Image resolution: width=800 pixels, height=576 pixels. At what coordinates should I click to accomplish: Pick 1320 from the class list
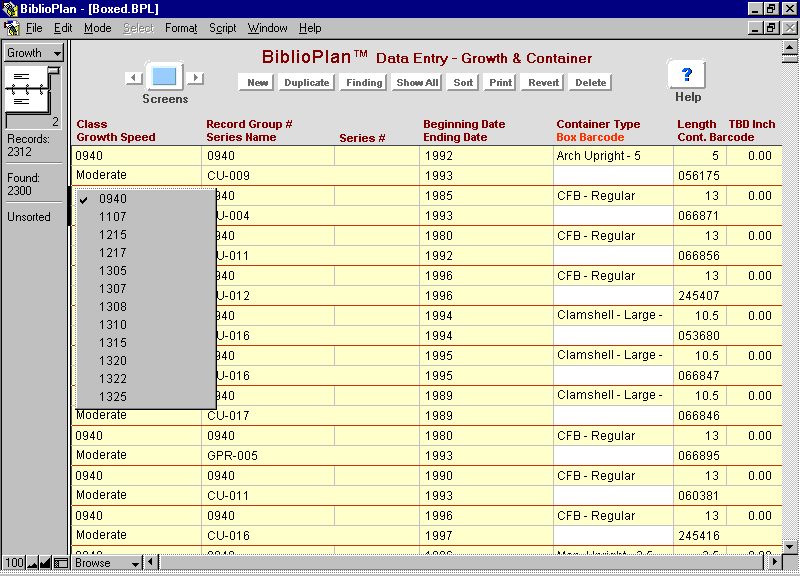[x=146, y=361]
